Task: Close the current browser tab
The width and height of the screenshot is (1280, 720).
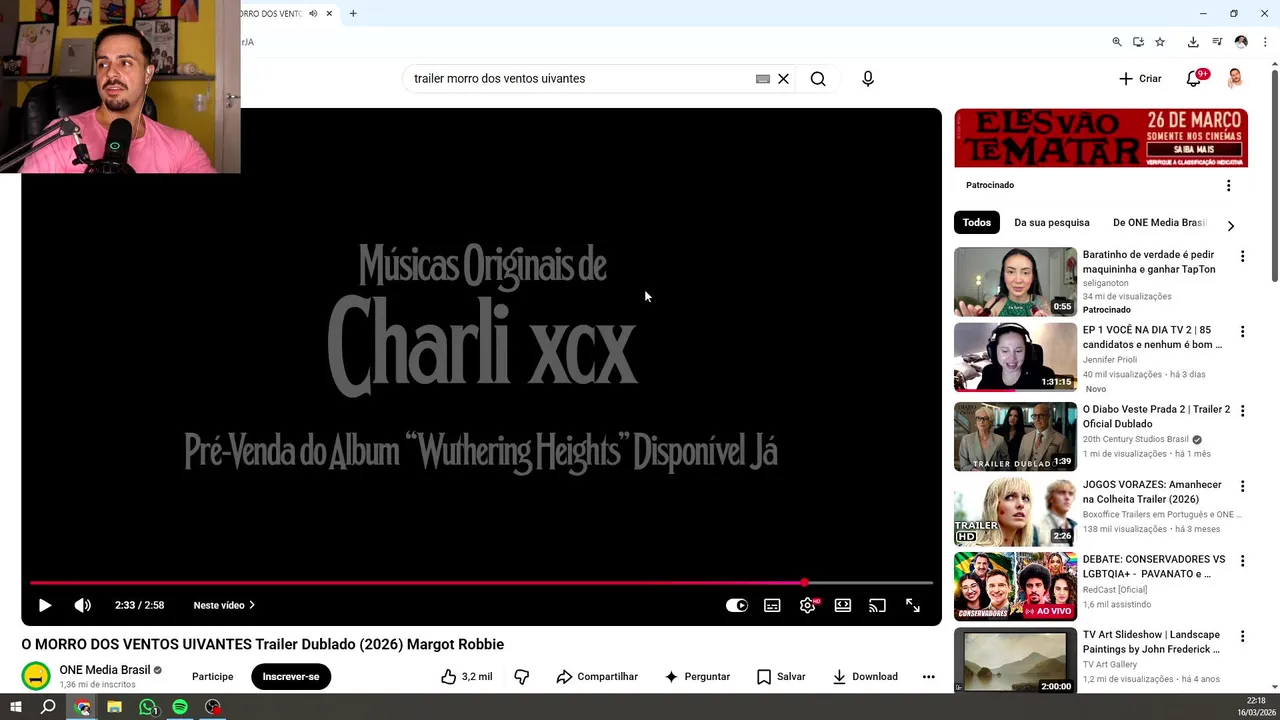Action: coord(329,14)
